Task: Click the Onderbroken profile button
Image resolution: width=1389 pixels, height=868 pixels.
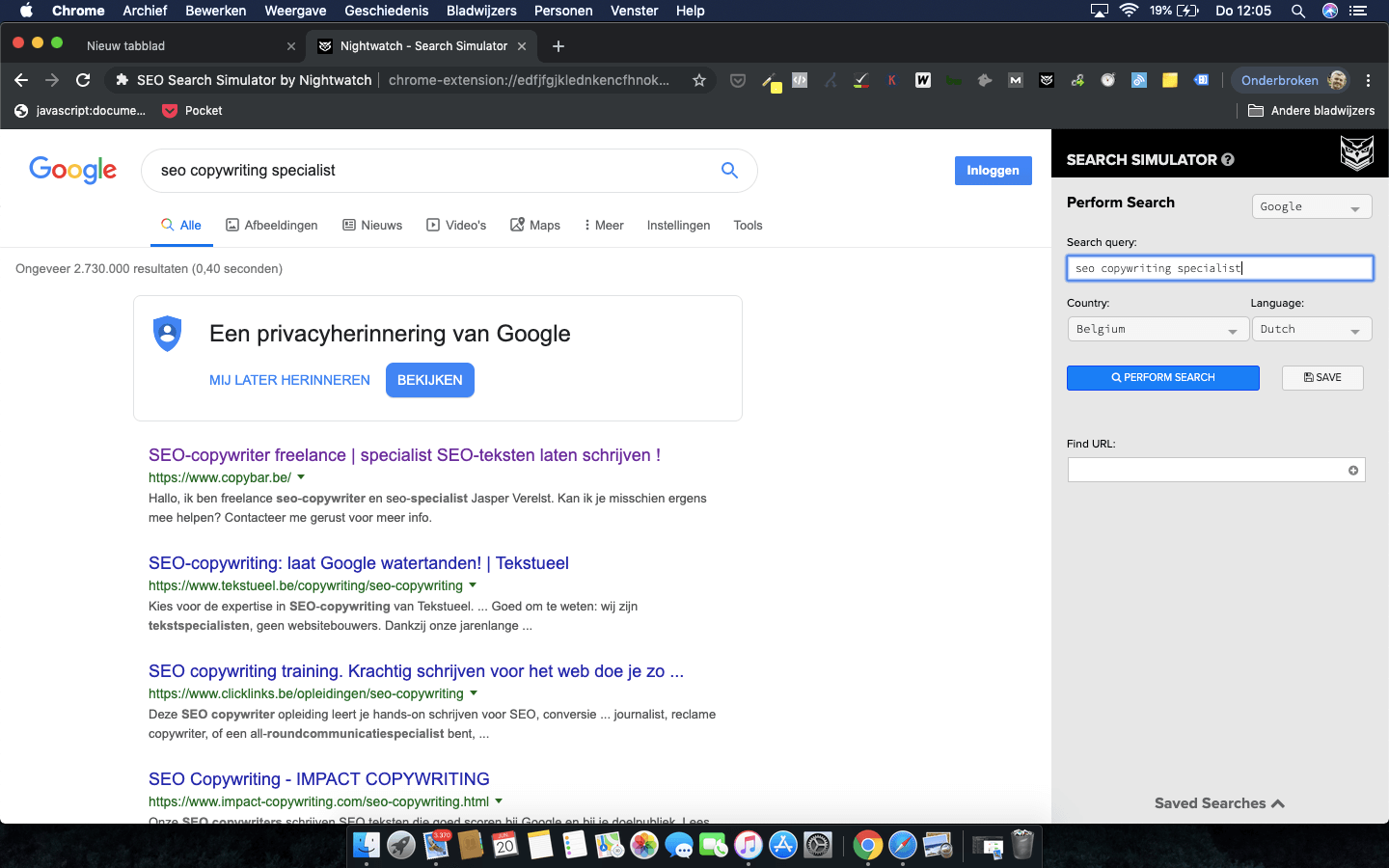Action: pos(1293,80)
